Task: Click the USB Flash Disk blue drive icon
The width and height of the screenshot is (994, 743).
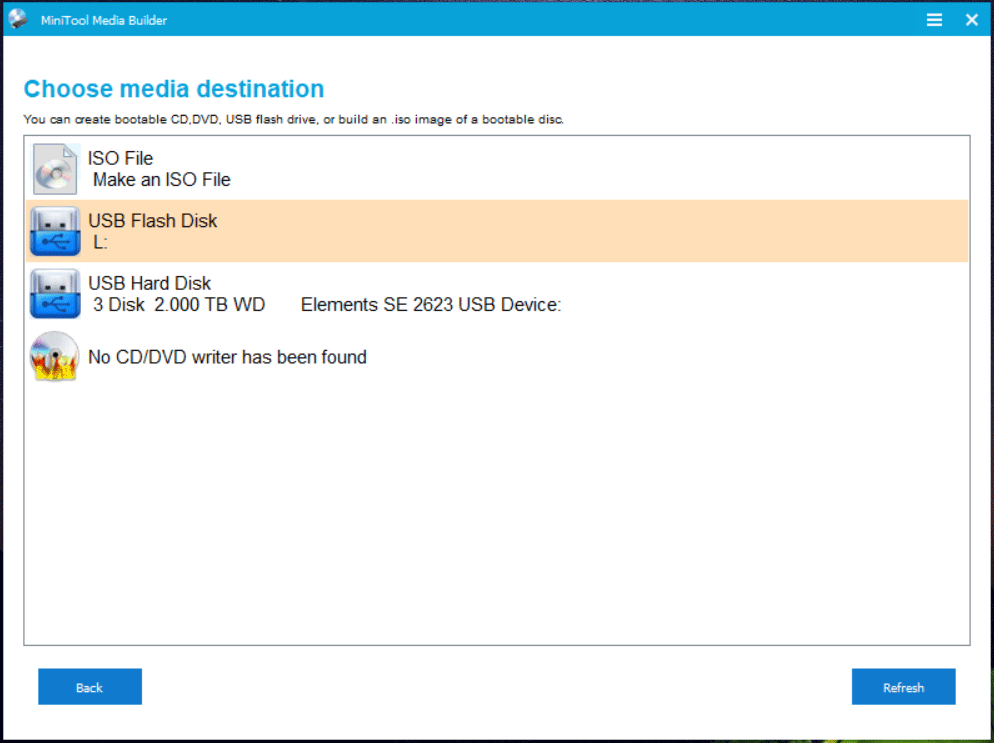Action: [54, 231]
